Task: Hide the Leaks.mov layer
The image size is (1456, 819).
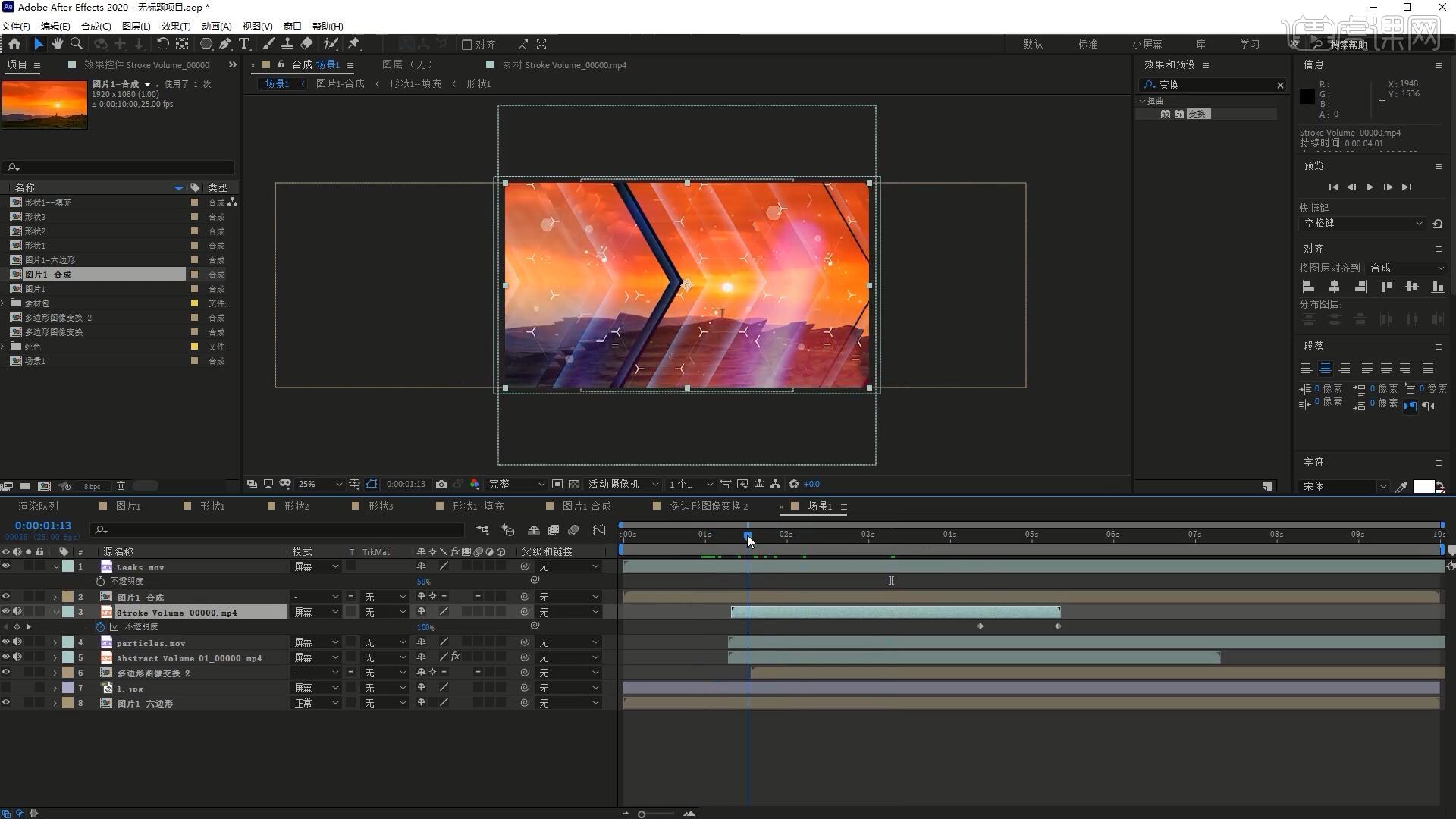Action: click(6, 566)
